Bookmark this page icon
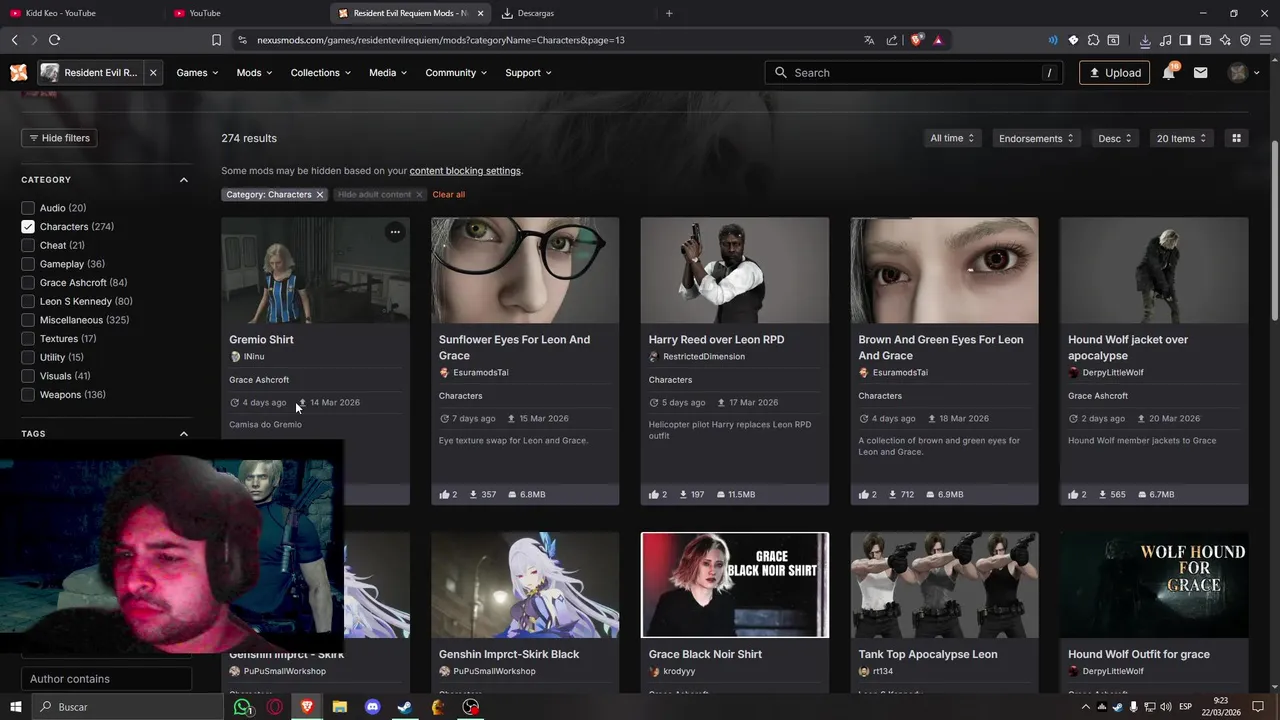The image size is (1280, 720). pyautogui.click(x=216, y=40)
